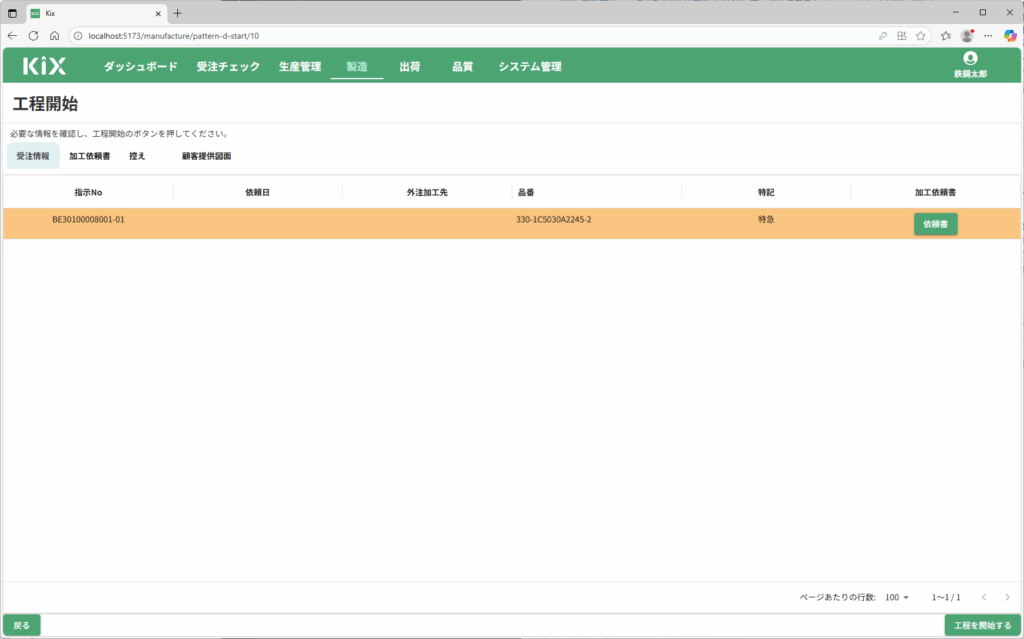Expand rows-per-page dropdown showing 100
The height and width of the screenshot is (639, 1024).
(x=897, y=597)
